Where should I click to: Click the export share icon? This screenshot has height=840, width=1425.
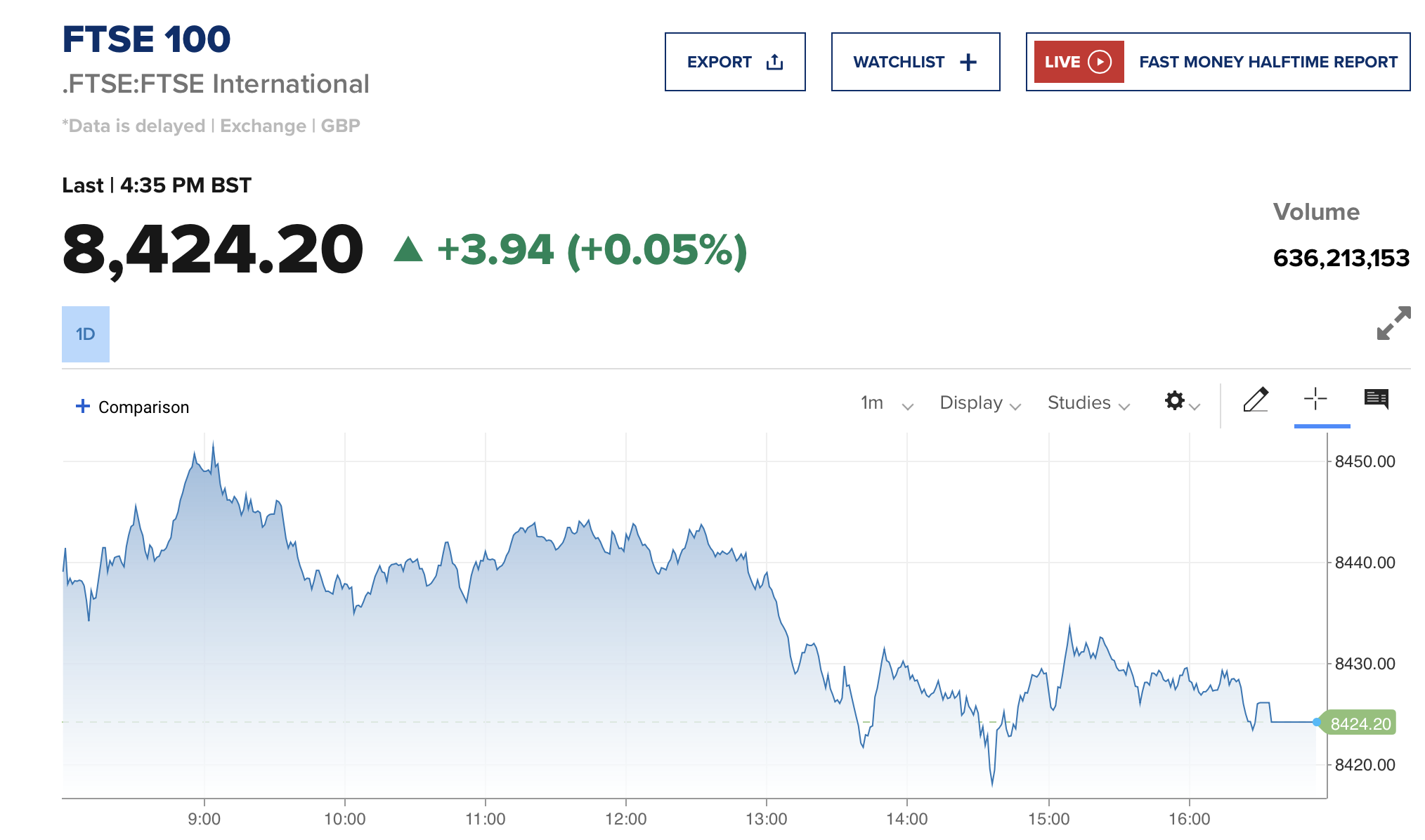coord(774,62)
